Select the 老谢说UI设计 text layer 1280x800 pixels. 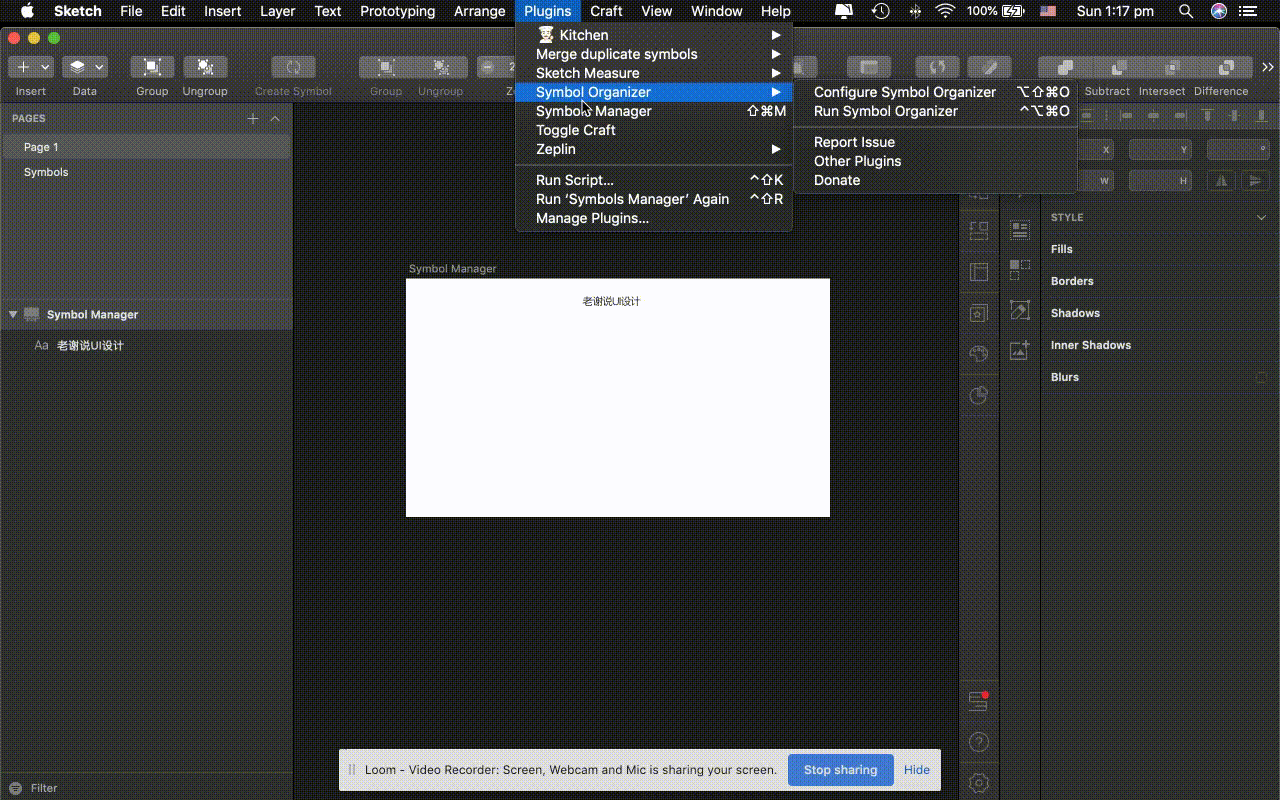(146, 345)
